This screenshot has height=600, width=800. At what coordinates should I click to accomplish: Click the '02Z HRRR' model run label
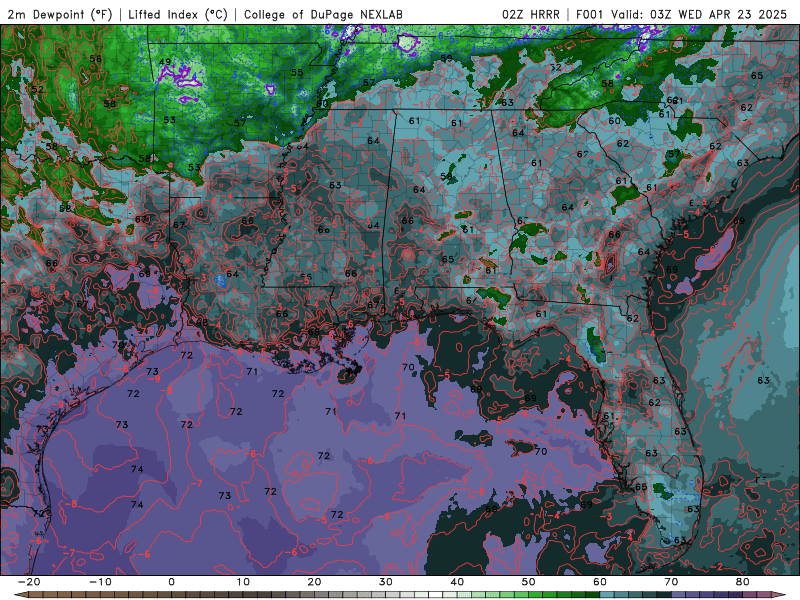pyautogui.click(x=531, y=14)
